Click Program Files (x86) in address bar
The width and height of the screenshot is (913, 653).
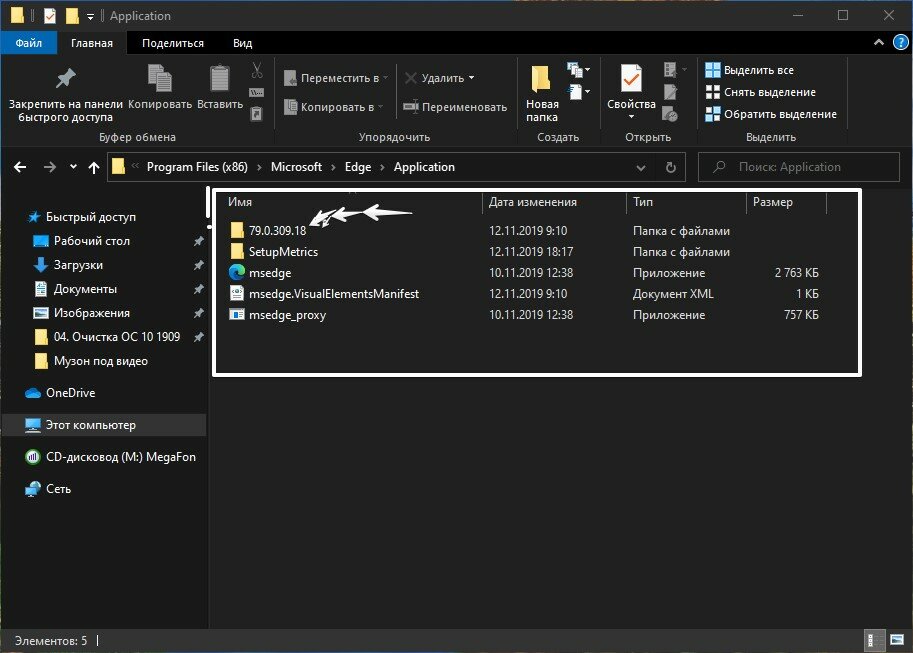(197, 167)
